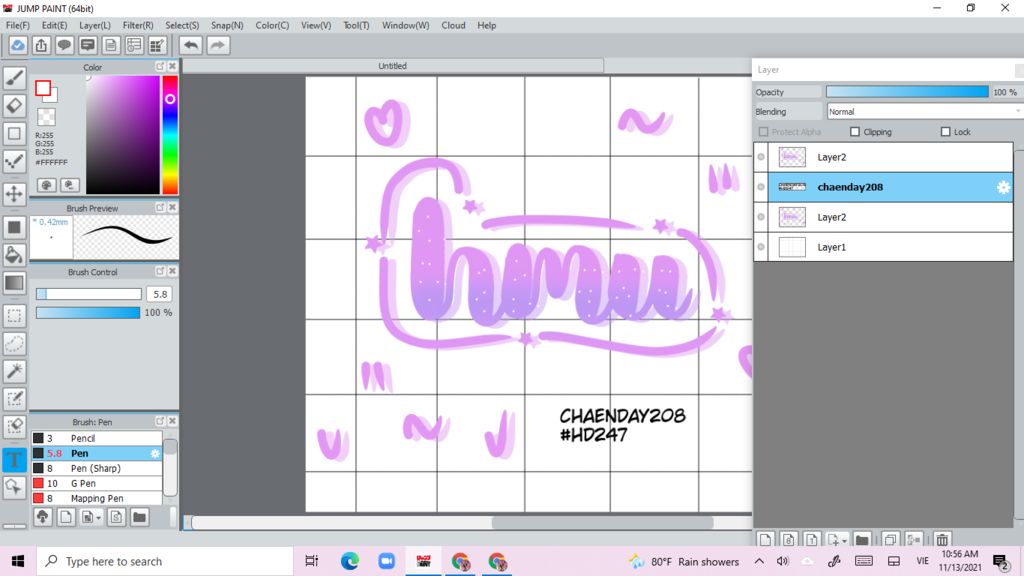The height and width of the screenshot is (576, 1024).
Task: Click the brush size slider
Action: click(89, 295)
